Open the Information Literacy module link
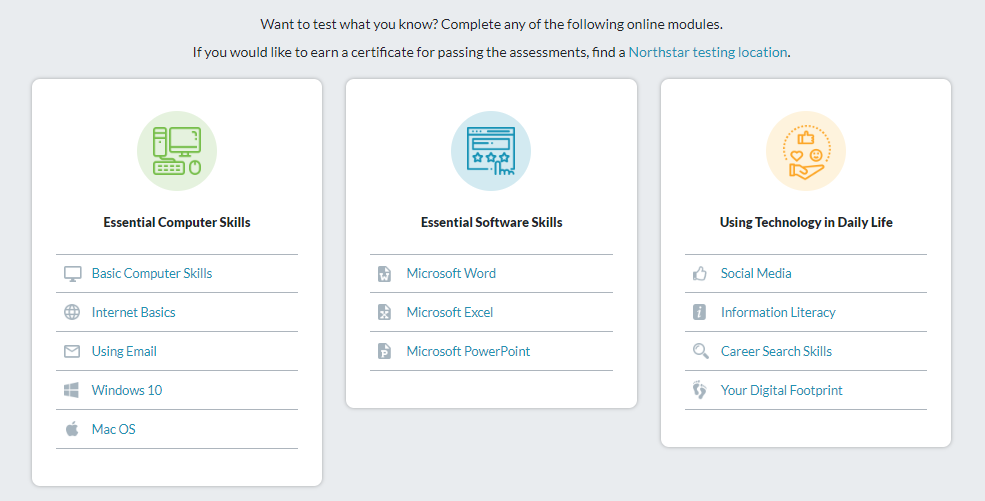 pyautogui.click(x=778, y=312)
